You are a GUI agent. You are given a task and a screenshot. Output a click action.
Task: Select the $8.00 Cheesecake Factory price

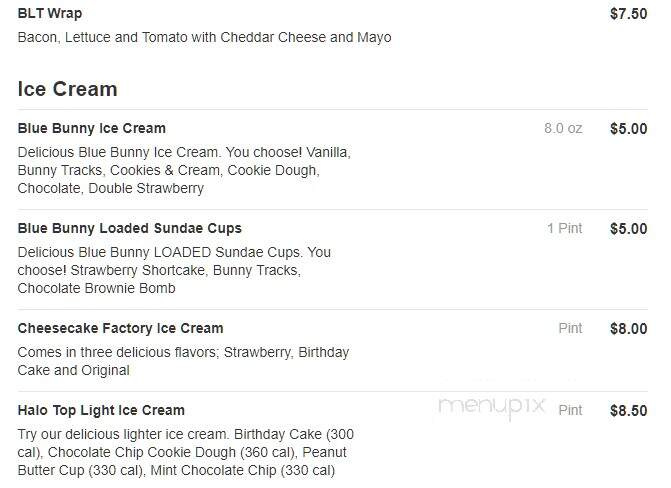pos(628,329)
